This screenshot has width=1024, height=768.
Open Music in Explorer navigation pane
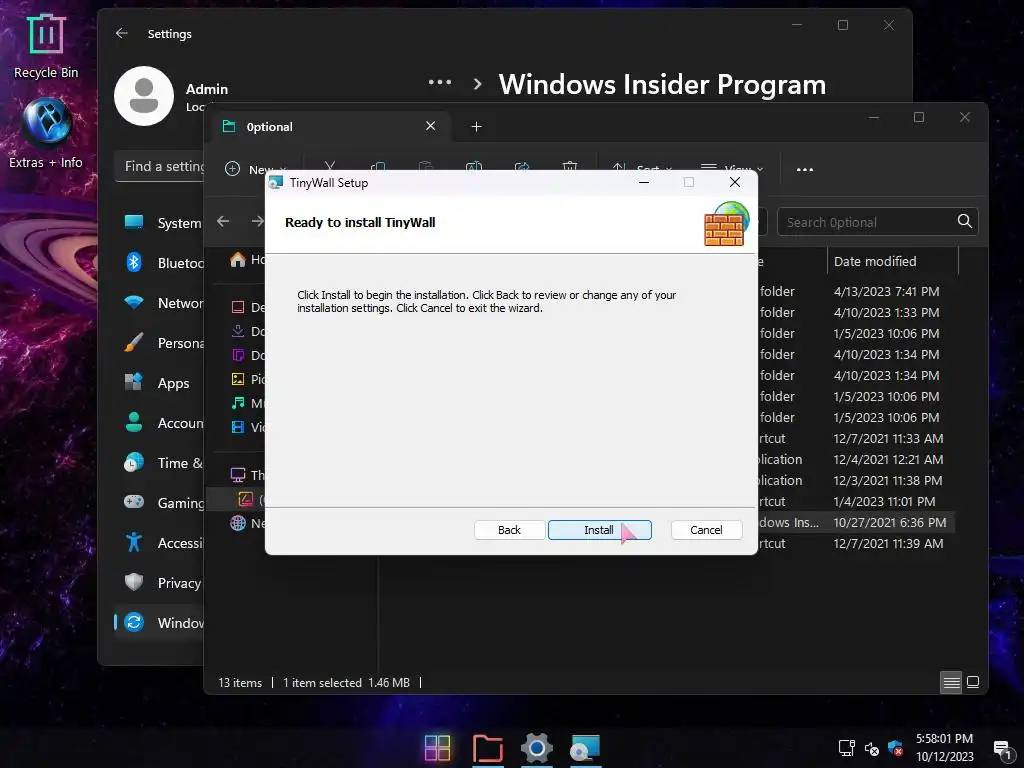[247, 403]
